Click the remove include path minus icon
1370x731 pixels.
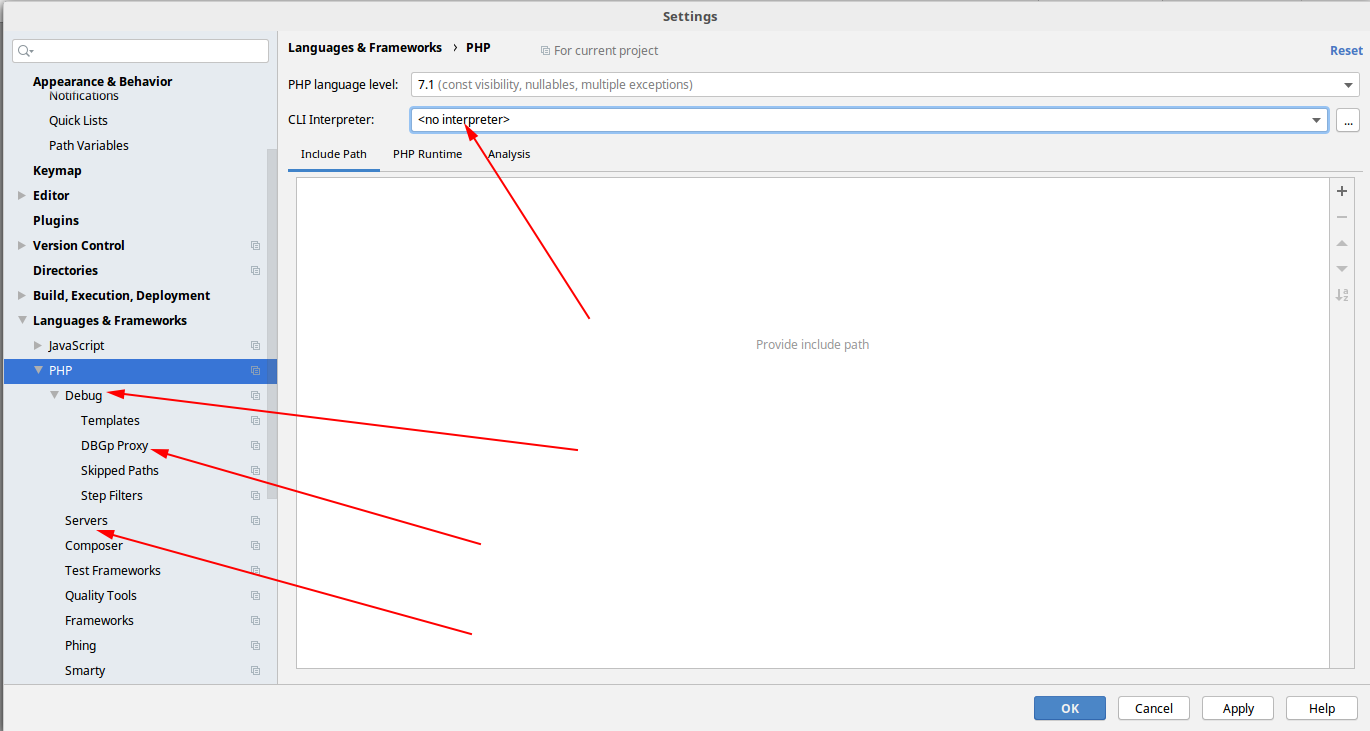[x=1342, y=217]
